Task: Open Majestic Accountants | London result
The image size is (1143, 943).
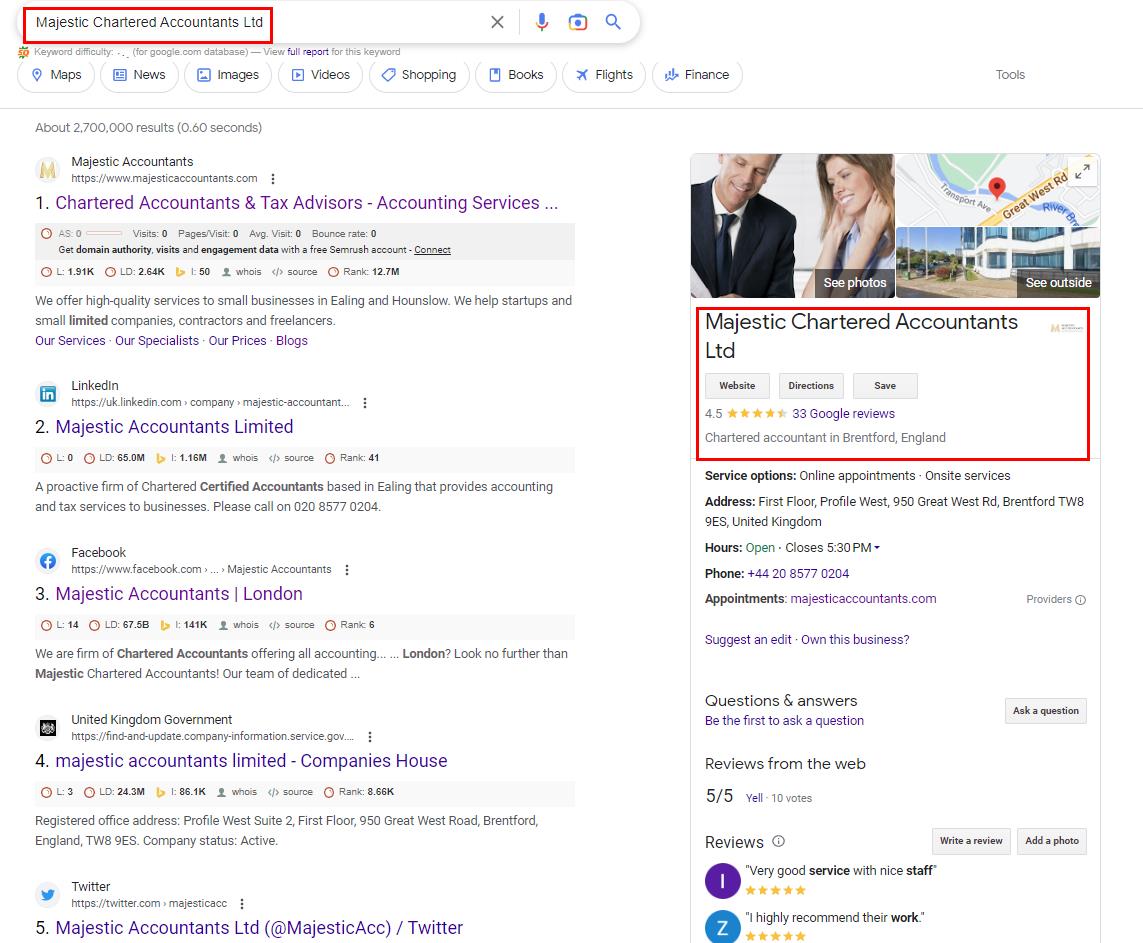Action: click(x=179, y=594)
